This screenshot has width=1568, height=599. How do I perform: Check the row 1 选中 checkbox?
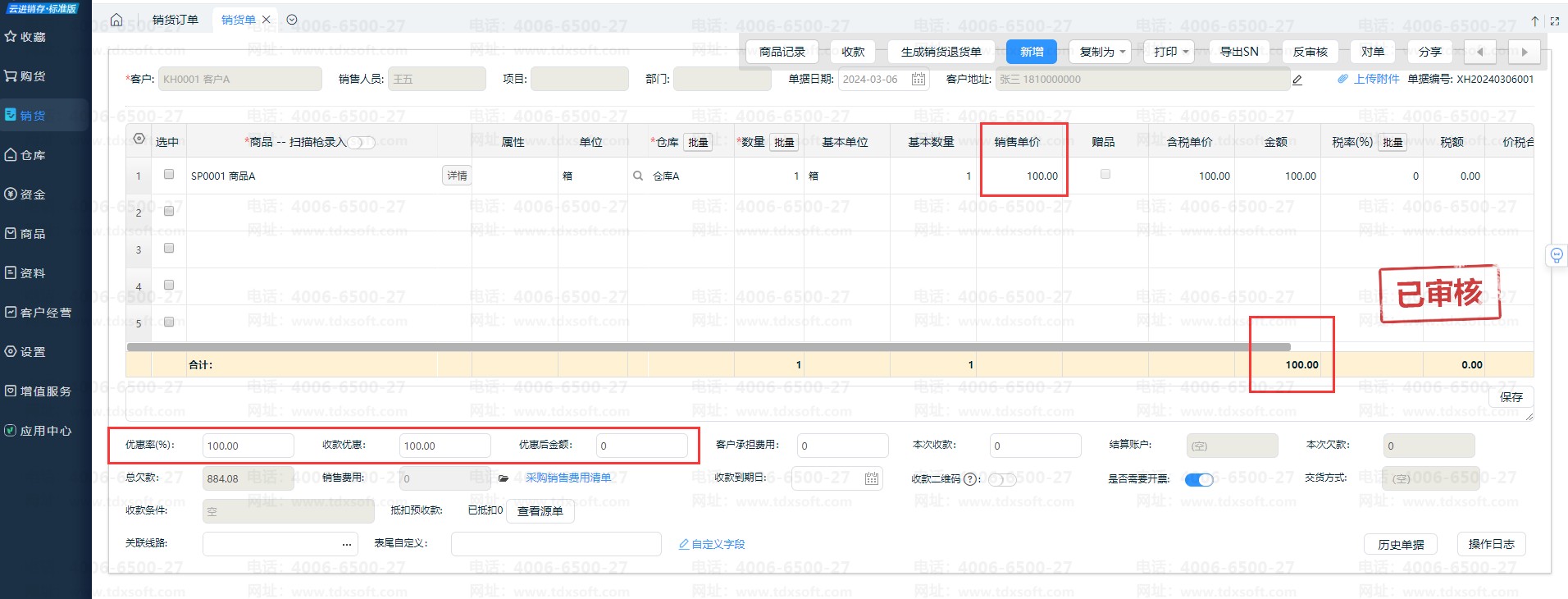[x=169, y=174]
